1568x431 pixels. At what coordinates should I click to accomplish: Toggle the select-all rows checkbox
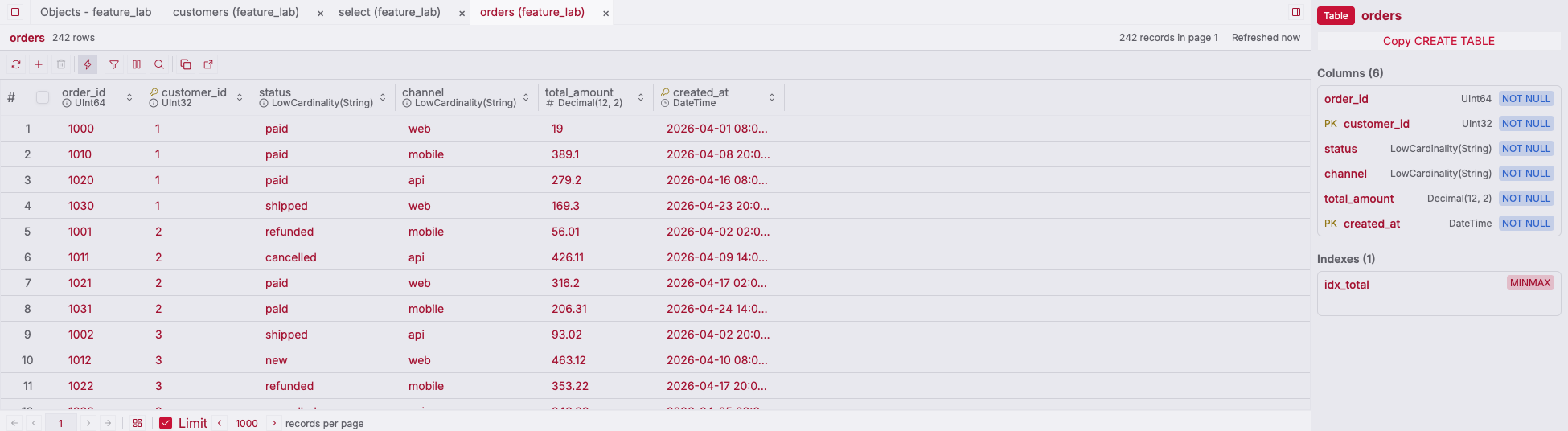click(43, 97)
